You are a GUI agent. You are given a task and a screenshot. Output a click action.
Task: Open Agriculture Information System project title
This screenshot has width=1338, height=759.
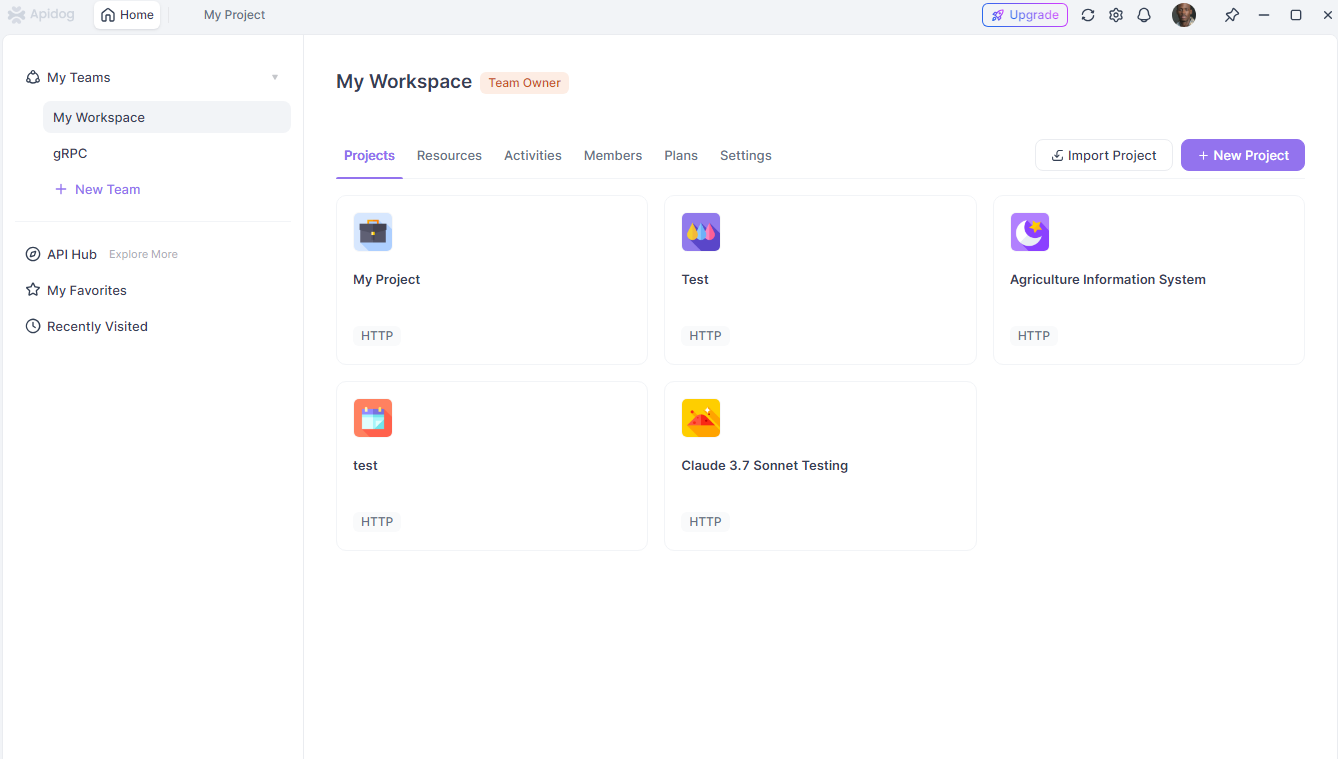[1108, 279]
